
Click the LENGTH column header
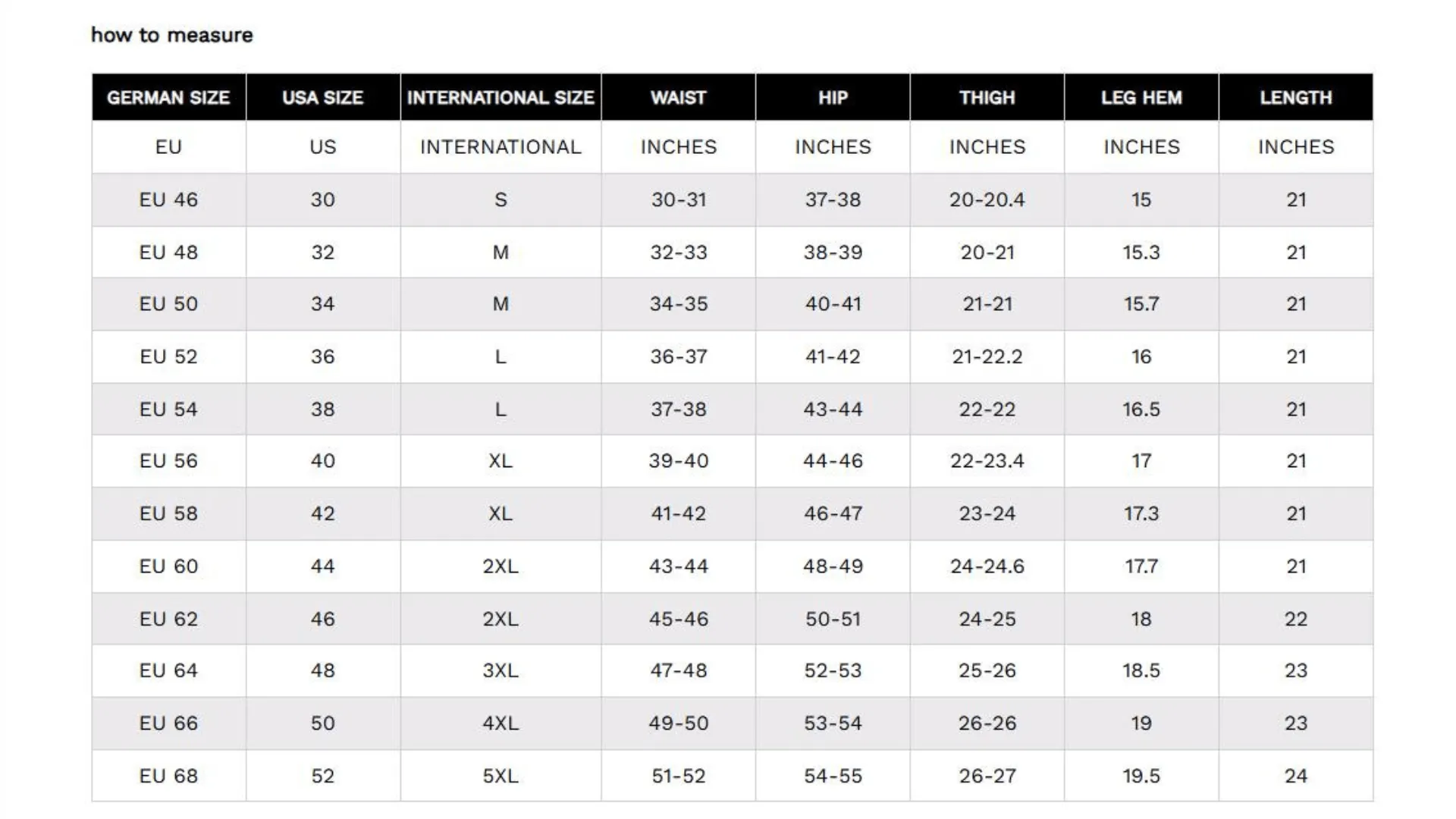click(1296, 97)
